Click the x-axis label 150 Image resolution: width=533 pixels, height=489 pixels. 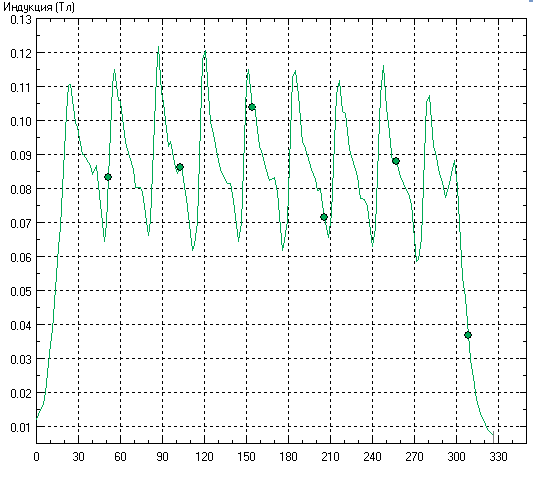(246, 457)
